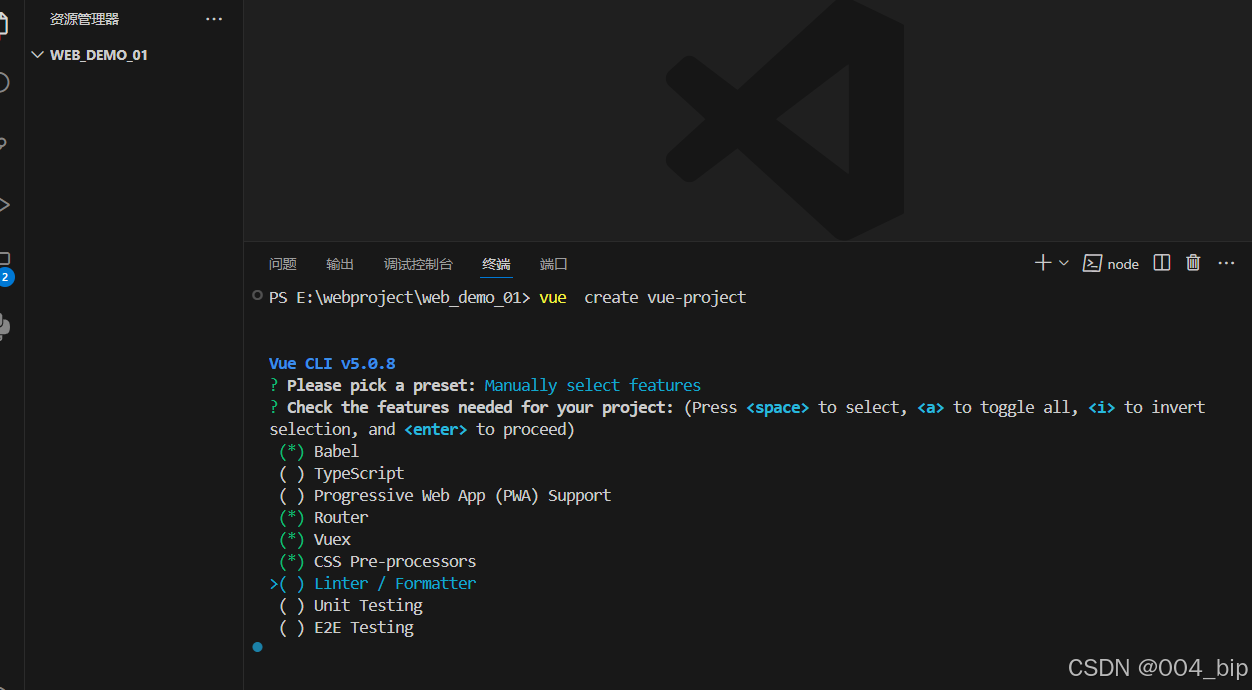Click the 资源管理器 panel title
Viewport: 1252px width, 690px height.
click(85, 19)
